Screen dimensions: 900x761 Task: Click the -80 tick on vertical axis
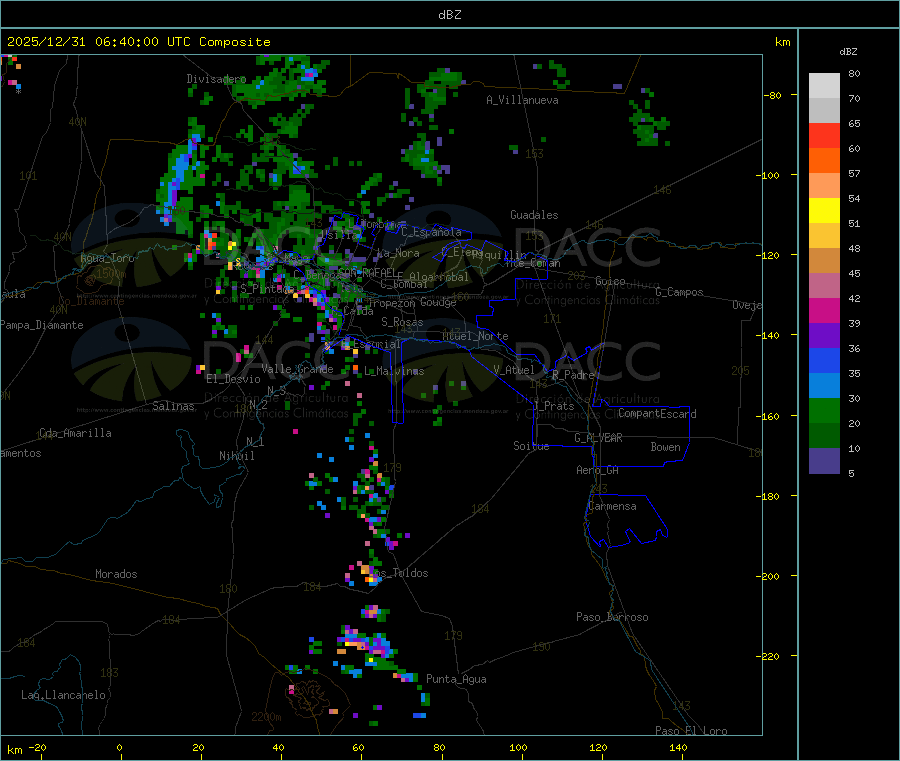pos(772,95)
